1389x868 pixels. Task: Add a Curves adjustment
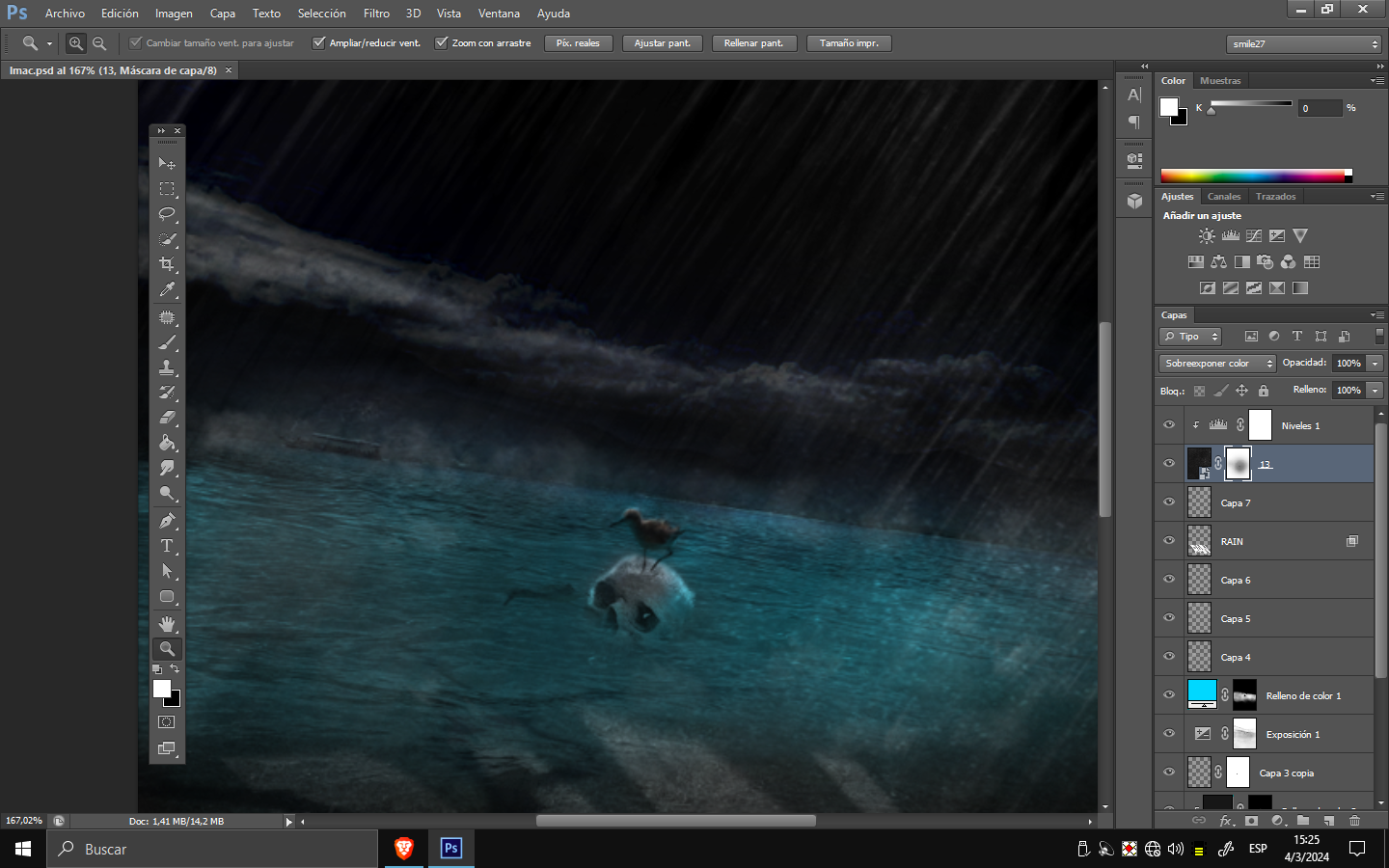(1254, 235)
